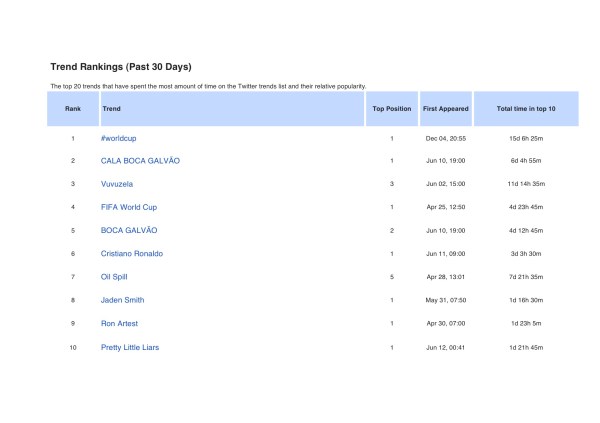Screen dimensions: 600x423
Task: Click the First Appeared column header
Action: point(444,107)
